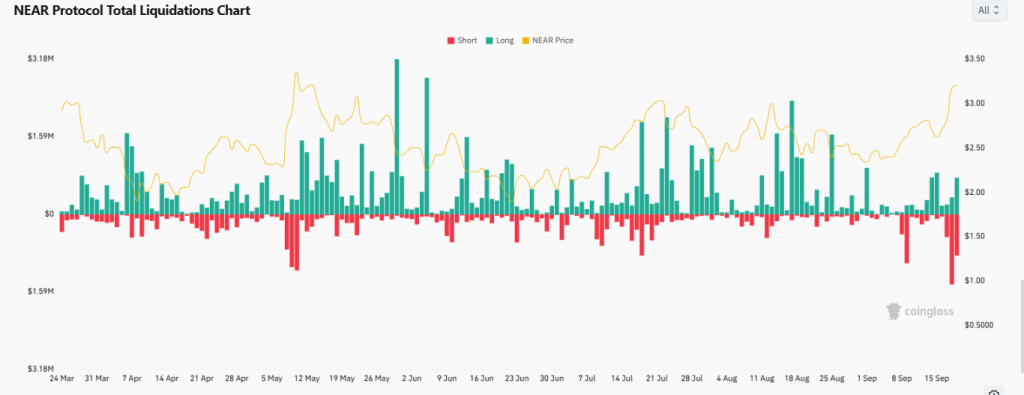Click the green Long legend swatch

click(488, 40)
